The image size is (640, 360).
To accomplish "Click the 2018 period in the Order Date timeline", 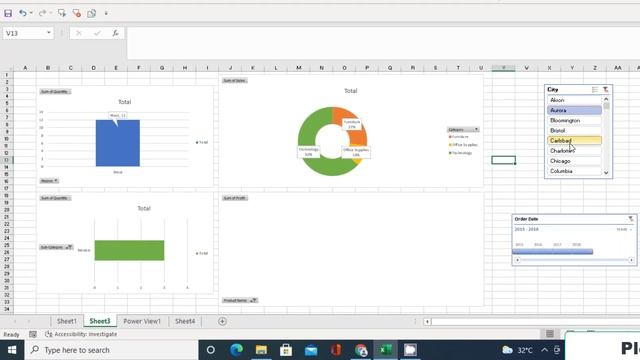I will [576, 244].
